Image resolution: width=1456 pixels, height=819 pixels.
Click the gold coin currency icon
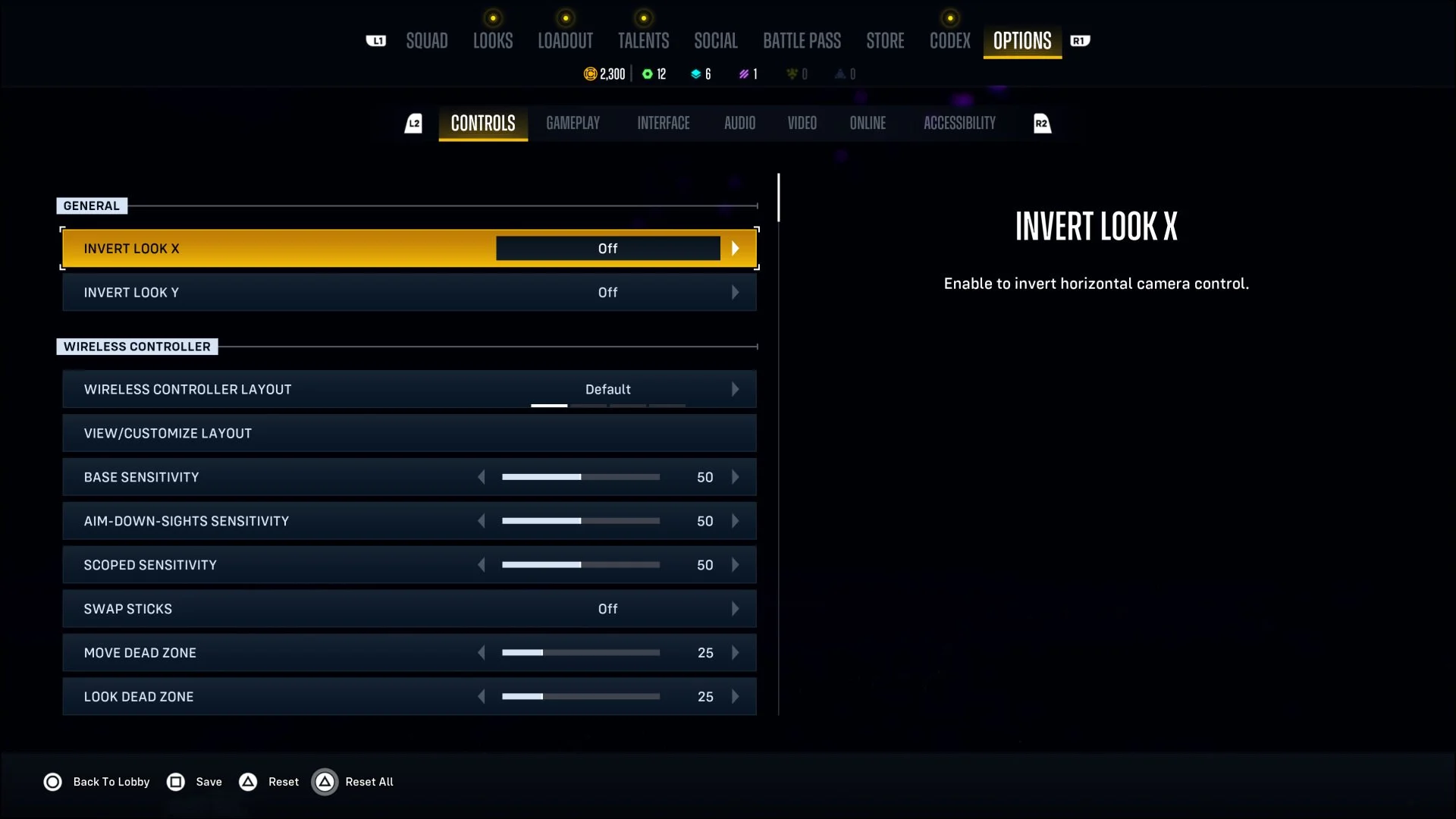point(590,74)
